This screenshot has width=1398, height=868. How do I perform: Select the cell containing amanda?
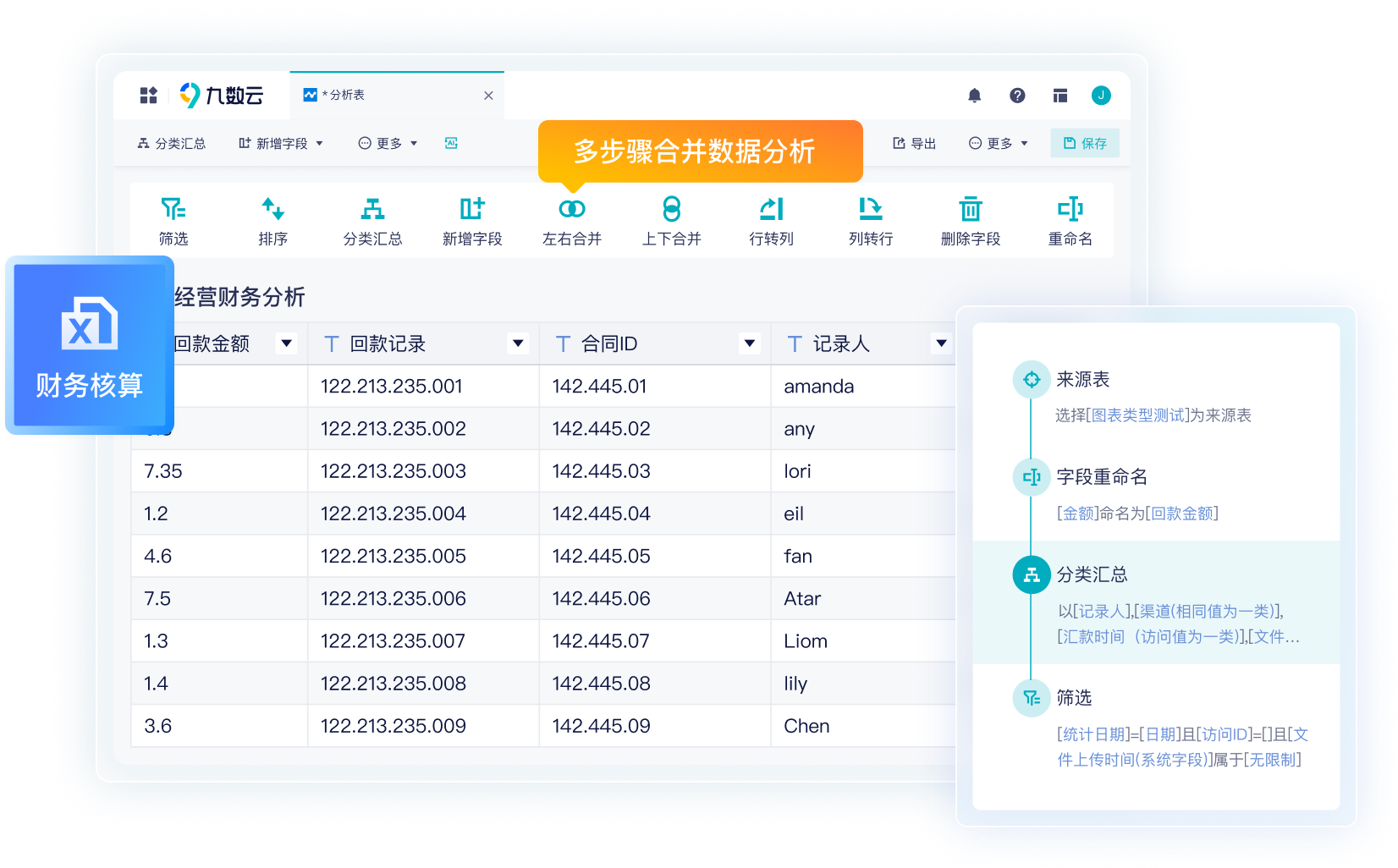pos(818,387)
